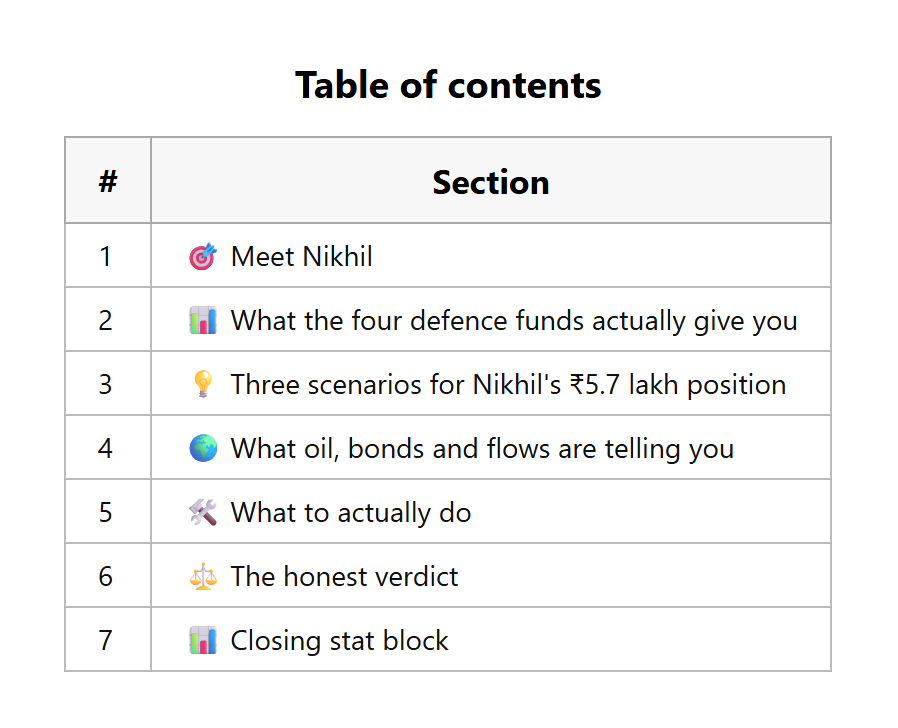Open What the four defence funds actually give you
Screen dimensions: 898x728
[x=514, y=321]
